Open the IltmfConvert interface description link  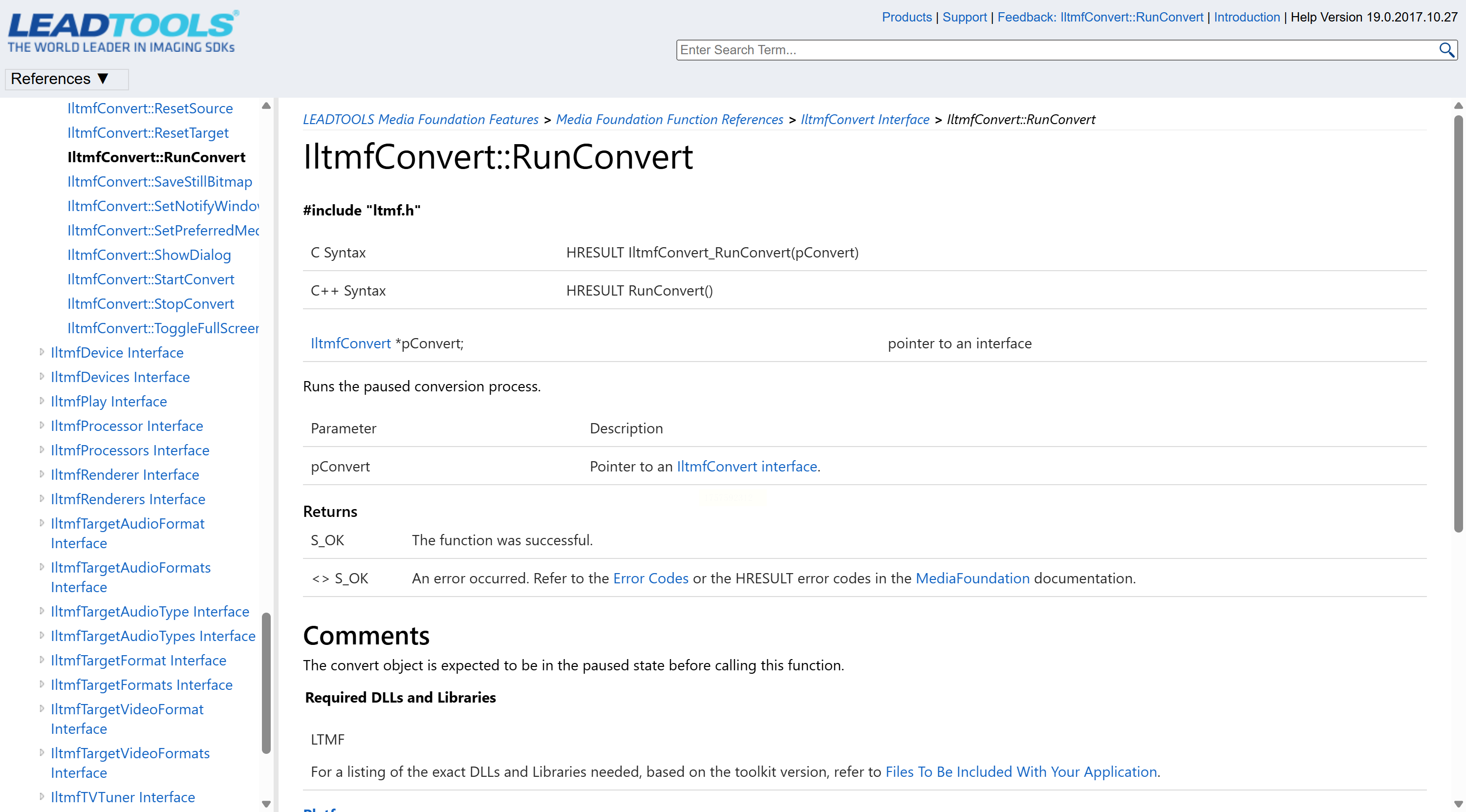click(747, 467)
